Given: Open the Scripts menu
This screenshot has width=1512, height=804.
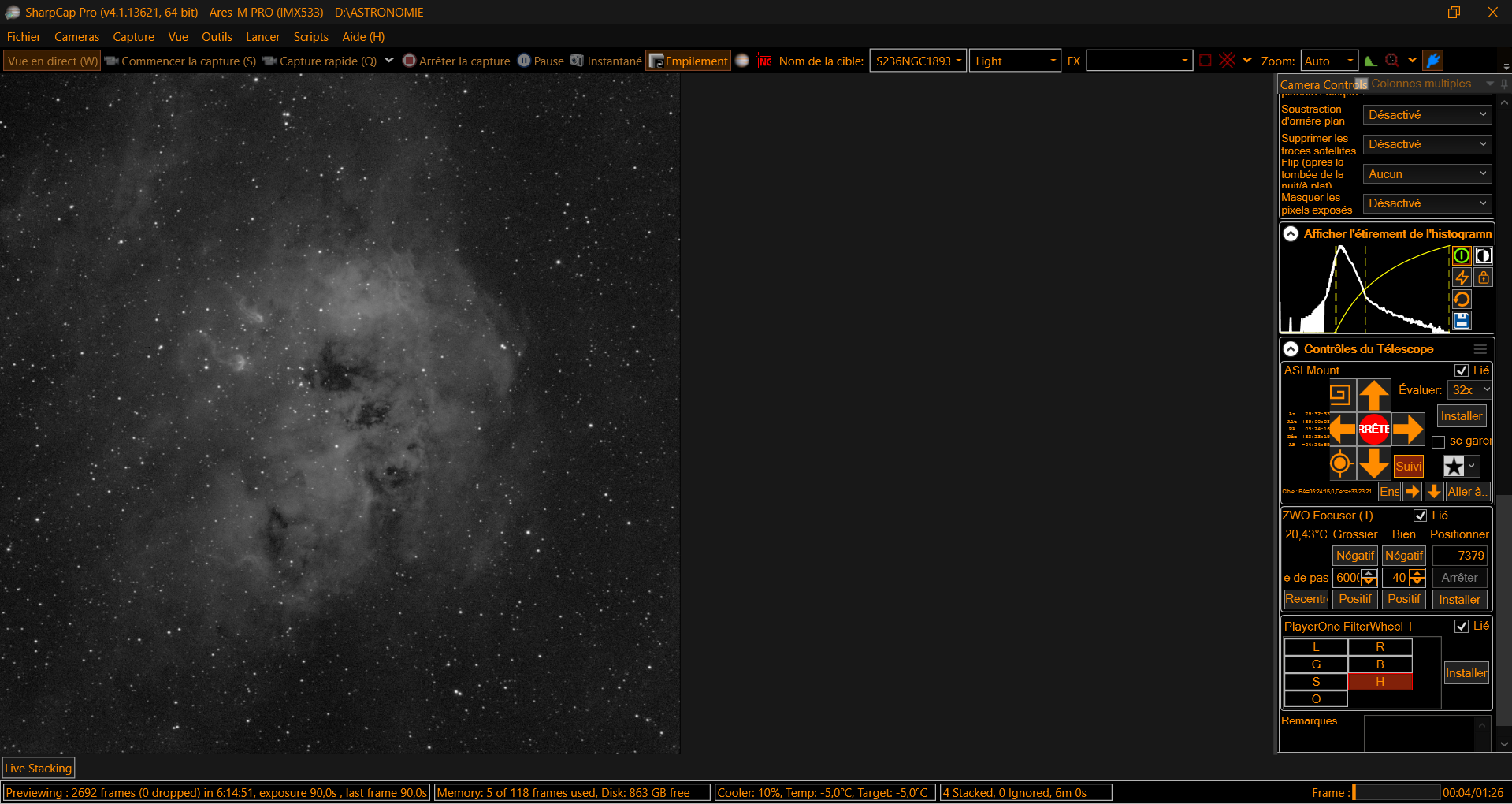Looking at the screenshot, I should pos(310,37).
